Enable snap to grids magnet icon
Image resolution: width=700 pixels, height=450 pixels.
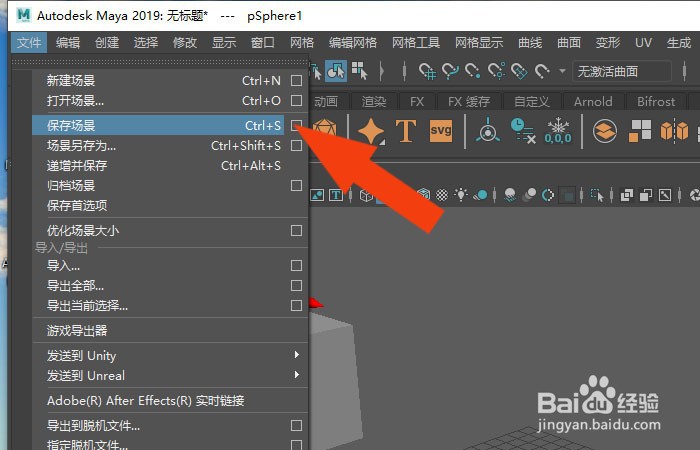[x=427, y=71]
